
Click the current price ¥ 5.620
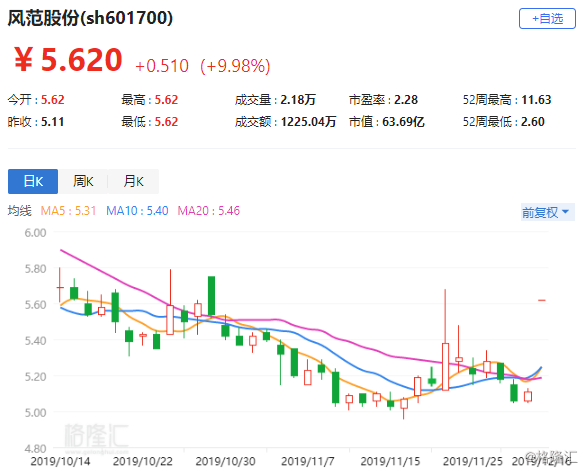pos(68,60)
